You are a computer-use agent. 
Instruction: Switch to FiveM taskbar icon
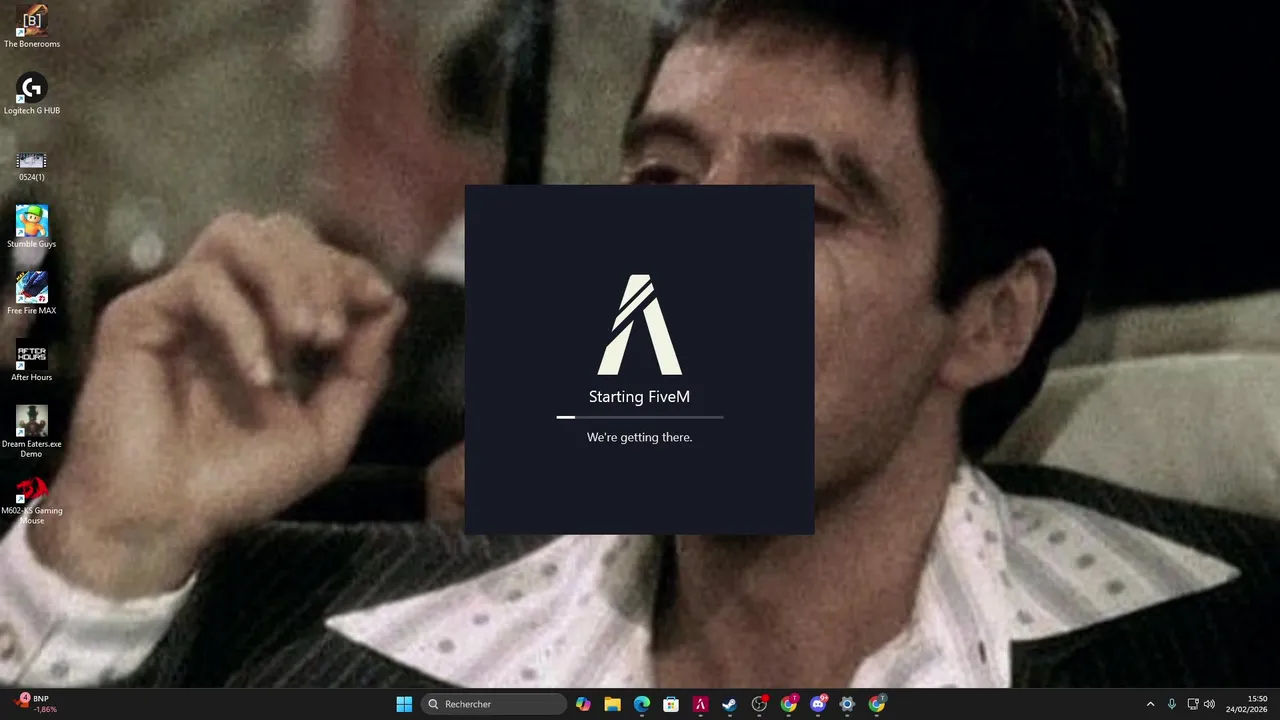click(x=700, y=704)
